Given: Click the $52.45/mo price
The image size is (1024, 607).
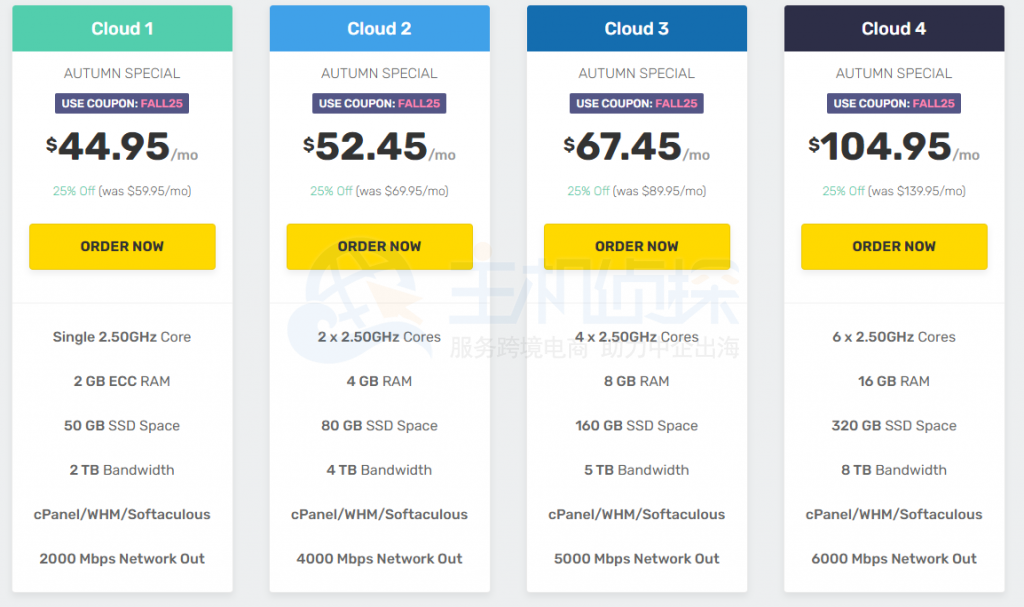Looking at the screenshot, I should (x=379, y=148).
